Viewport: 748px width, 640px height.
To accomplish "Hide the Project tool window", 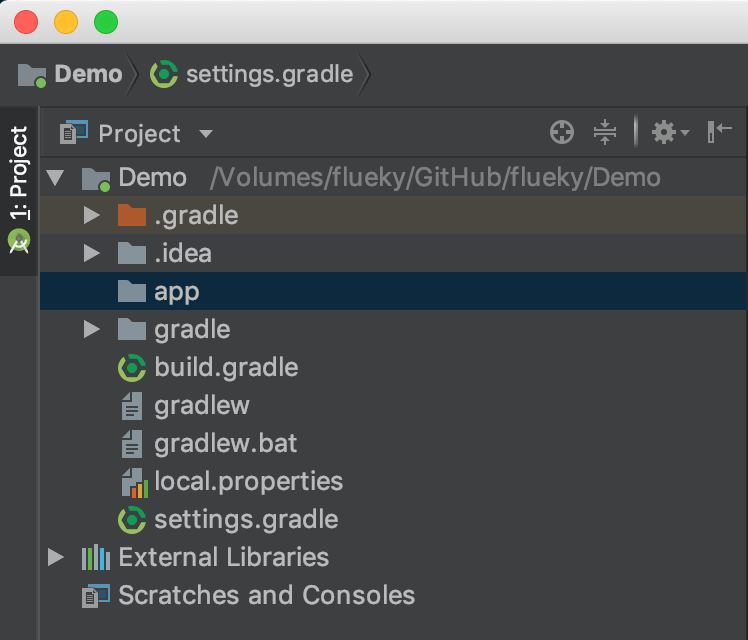I will click(719, 132).
